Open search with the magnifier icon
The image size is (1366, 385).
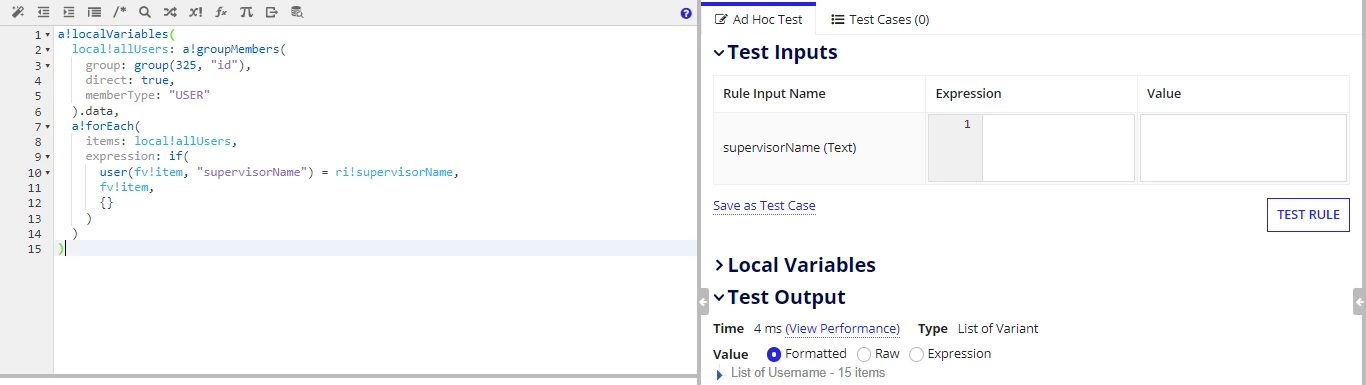(x=145, y=12)
